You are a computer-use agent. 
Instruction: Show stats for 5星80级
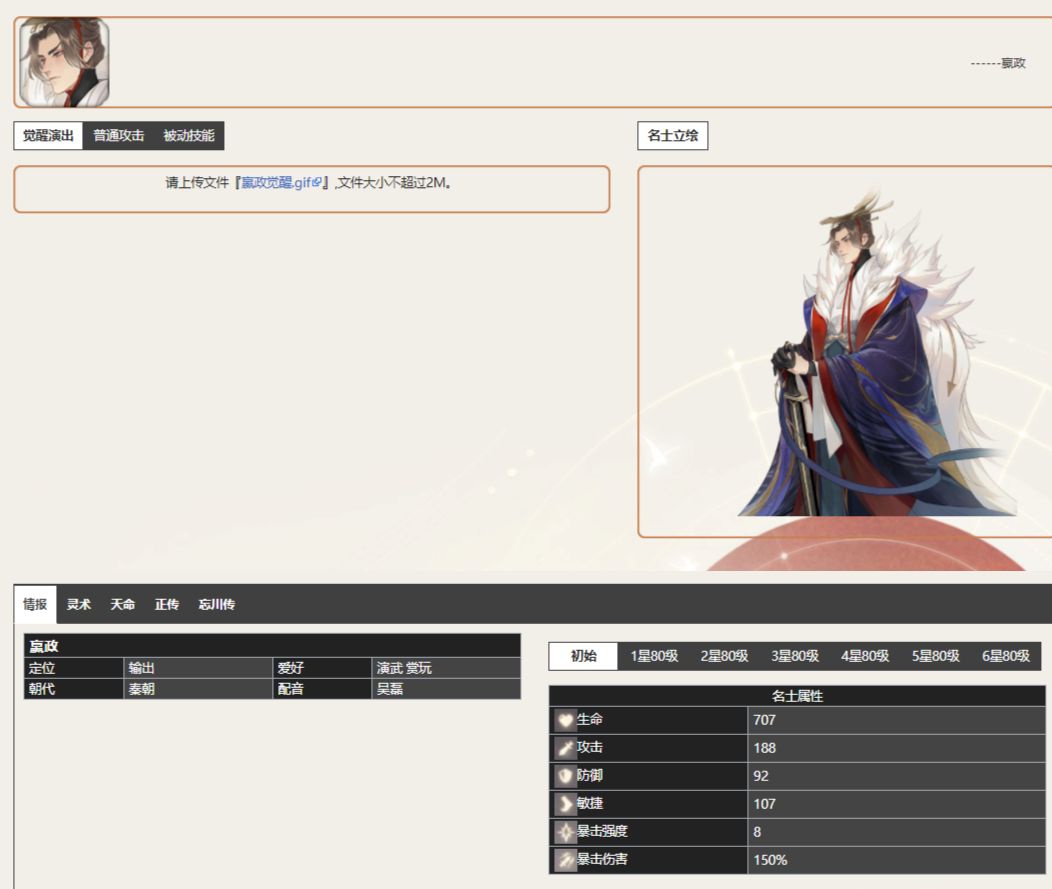(x=936, y=656)
